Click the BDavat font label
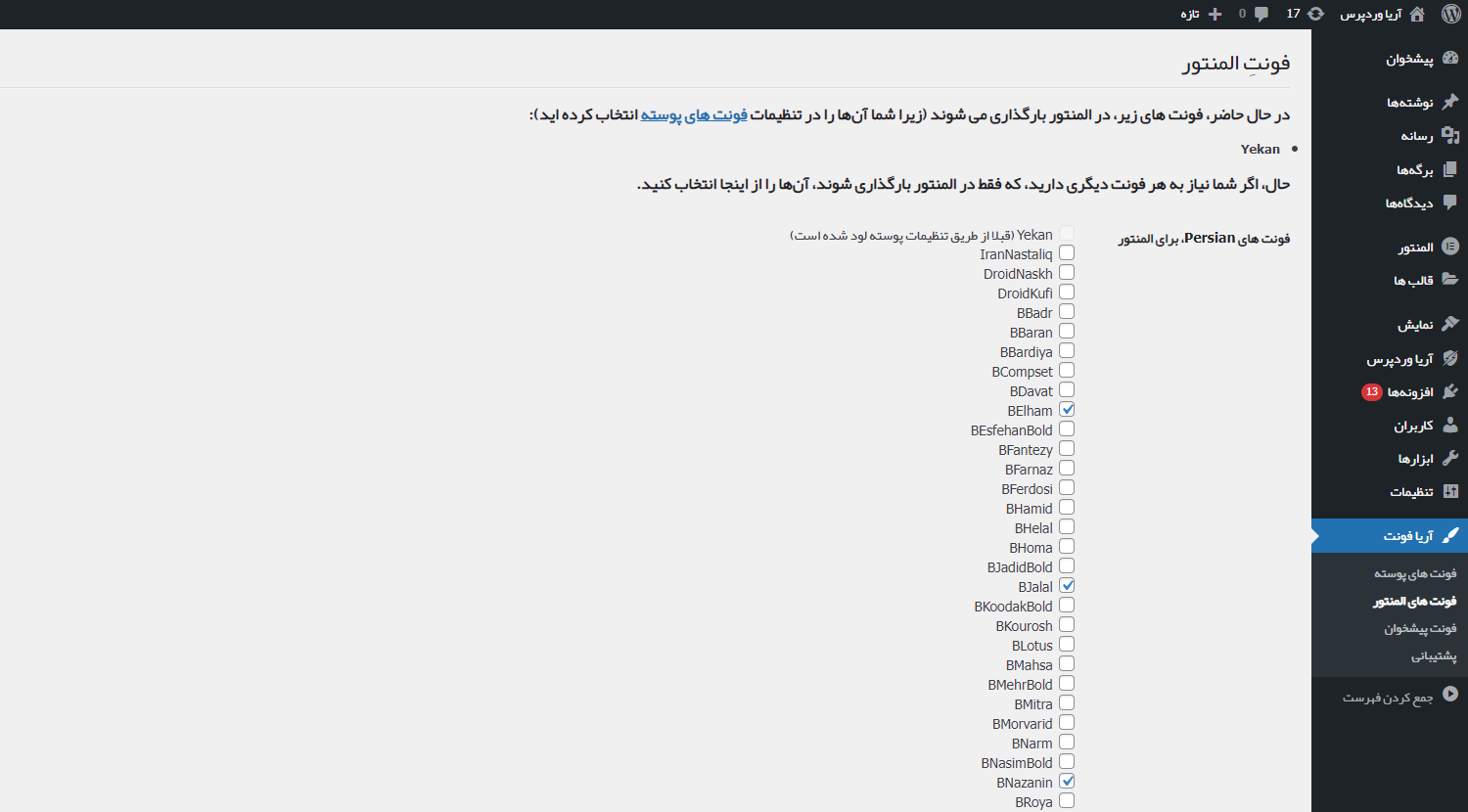Viewport: 1468px width, 812px height. [x=1032, y=391]
